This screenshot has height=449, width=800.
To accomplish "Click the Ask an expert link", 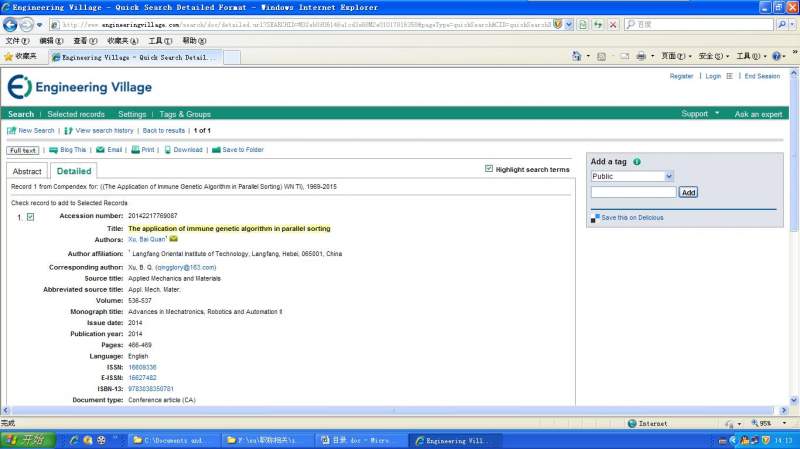I will point(758,114).
